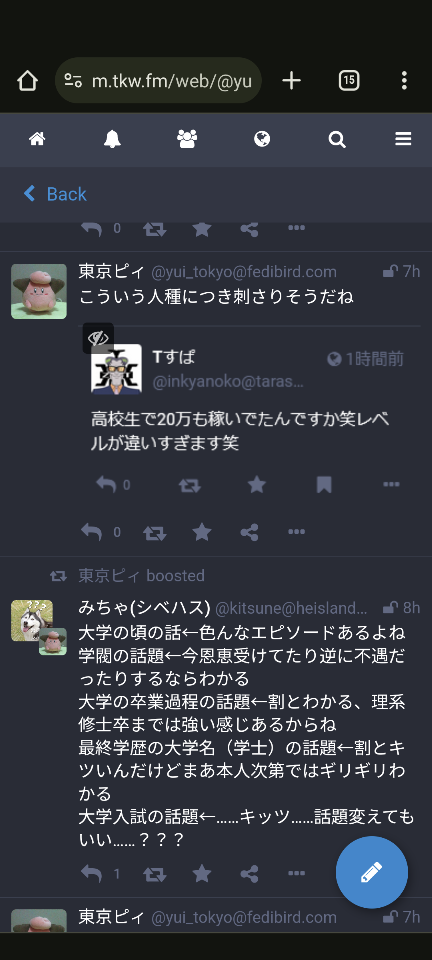Open more options on the quoted Tすぱ post
Image resolution: width=432 pixels, height=960 pixels.
pos(391,485)
